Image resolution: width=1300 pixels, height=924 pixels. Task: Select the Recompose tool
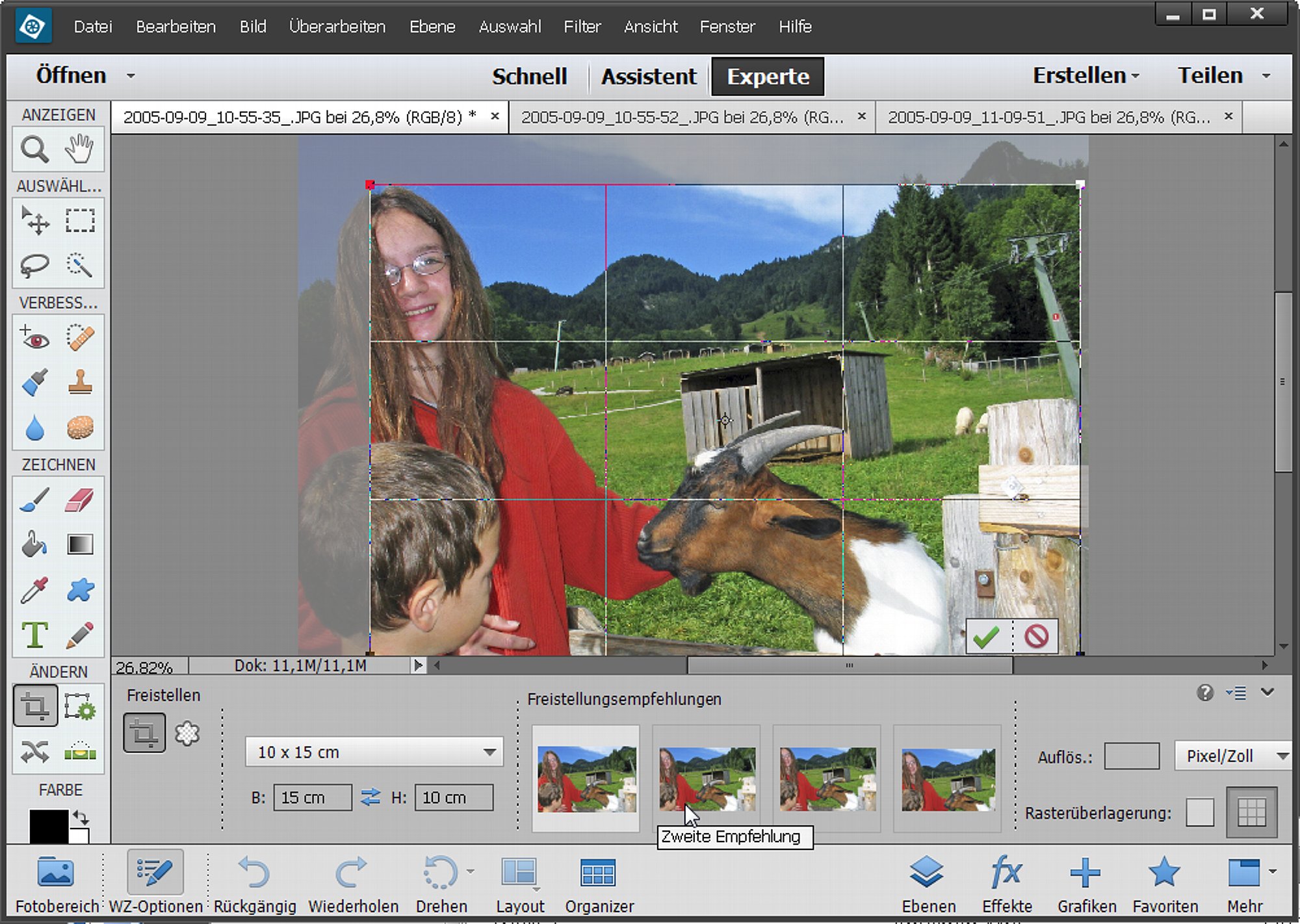click(79, 706)
